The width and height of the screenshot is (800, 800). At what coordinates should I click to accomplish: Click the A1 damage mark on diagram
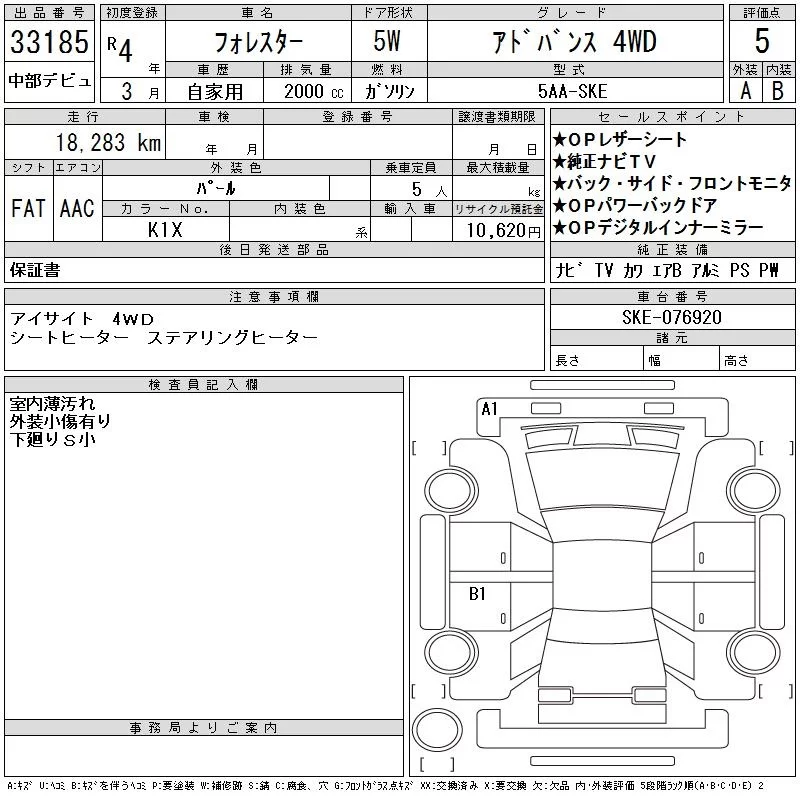pyautogui.click(x=489, y=409)
